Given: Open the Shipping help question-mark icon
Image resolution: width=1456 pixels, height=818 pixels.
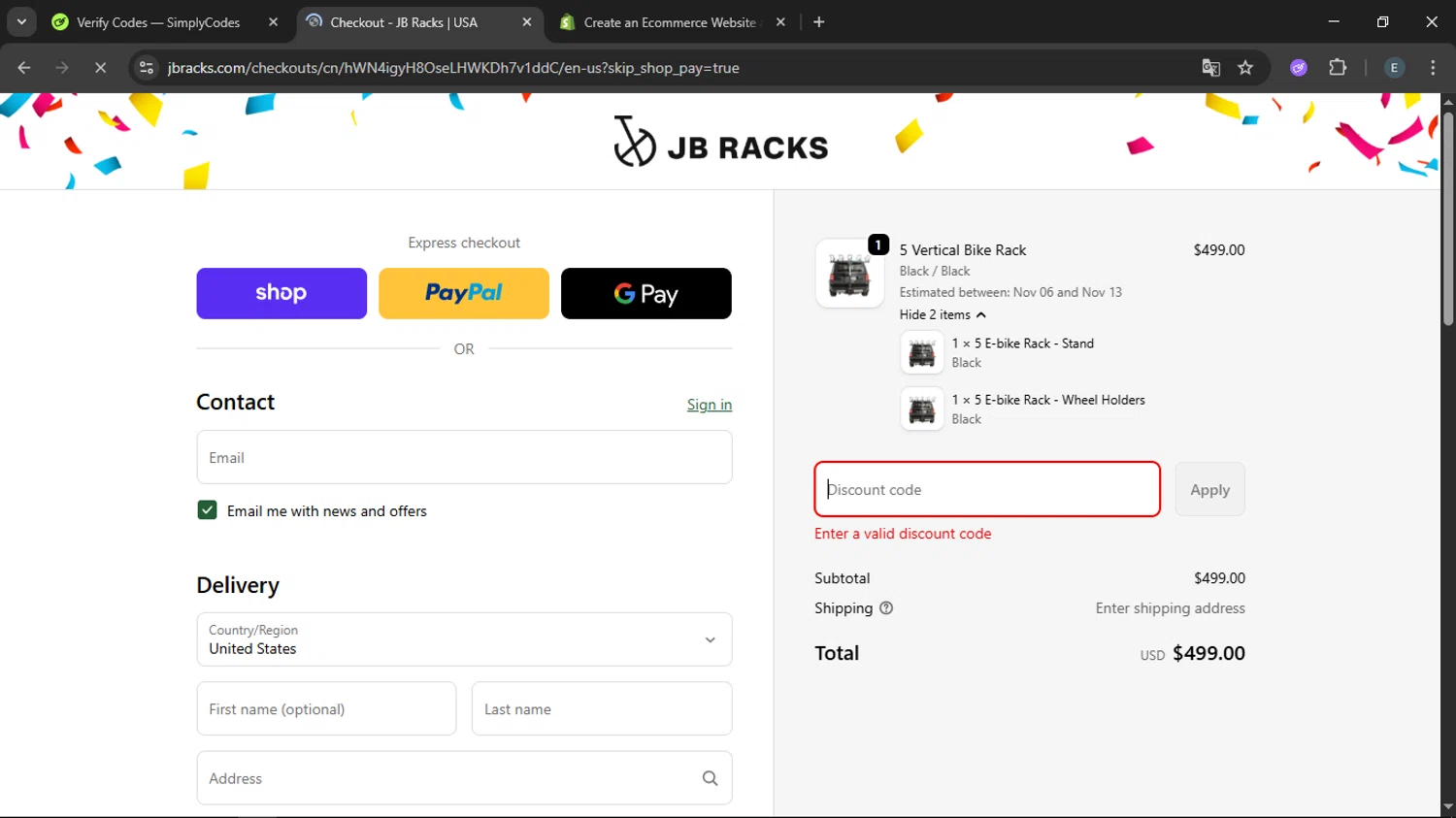Looking at the screenshot, I should (x=886, y=608).
